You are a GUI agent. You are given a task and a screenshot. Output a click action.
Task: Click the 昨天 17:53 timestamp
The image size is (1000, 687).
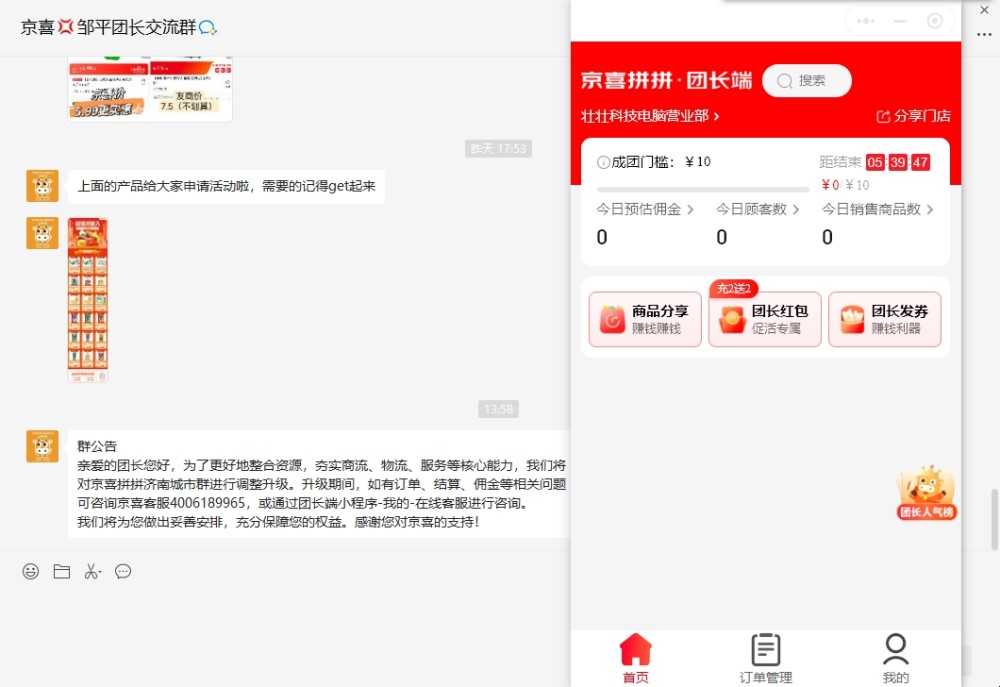point(498,149)
